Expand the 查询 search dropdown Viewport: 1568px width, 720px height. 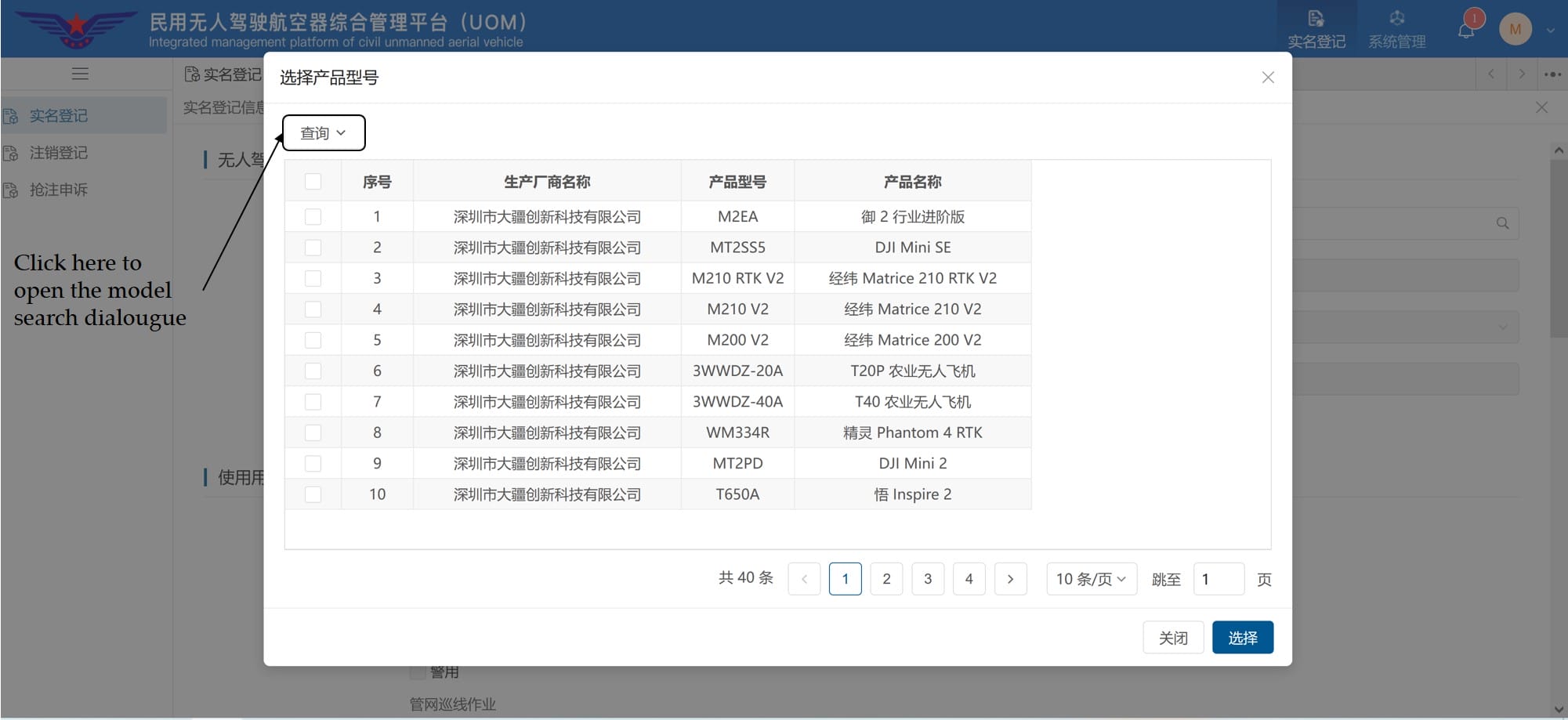(324, 132)
